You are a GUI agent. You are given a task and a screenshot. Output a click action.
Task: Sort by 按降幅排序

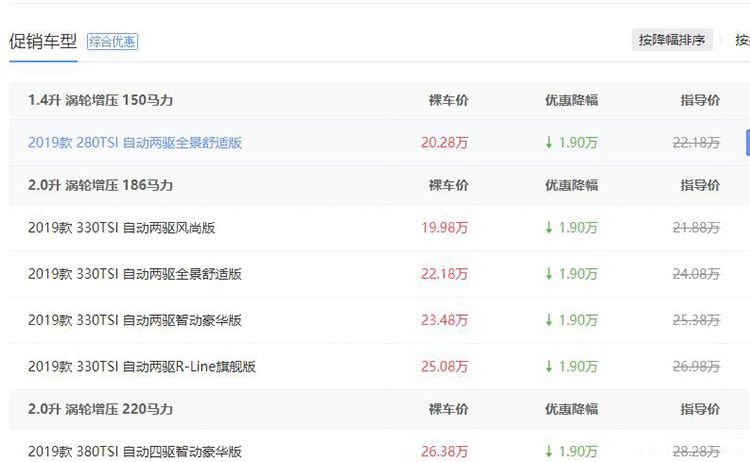pos(672,40)
